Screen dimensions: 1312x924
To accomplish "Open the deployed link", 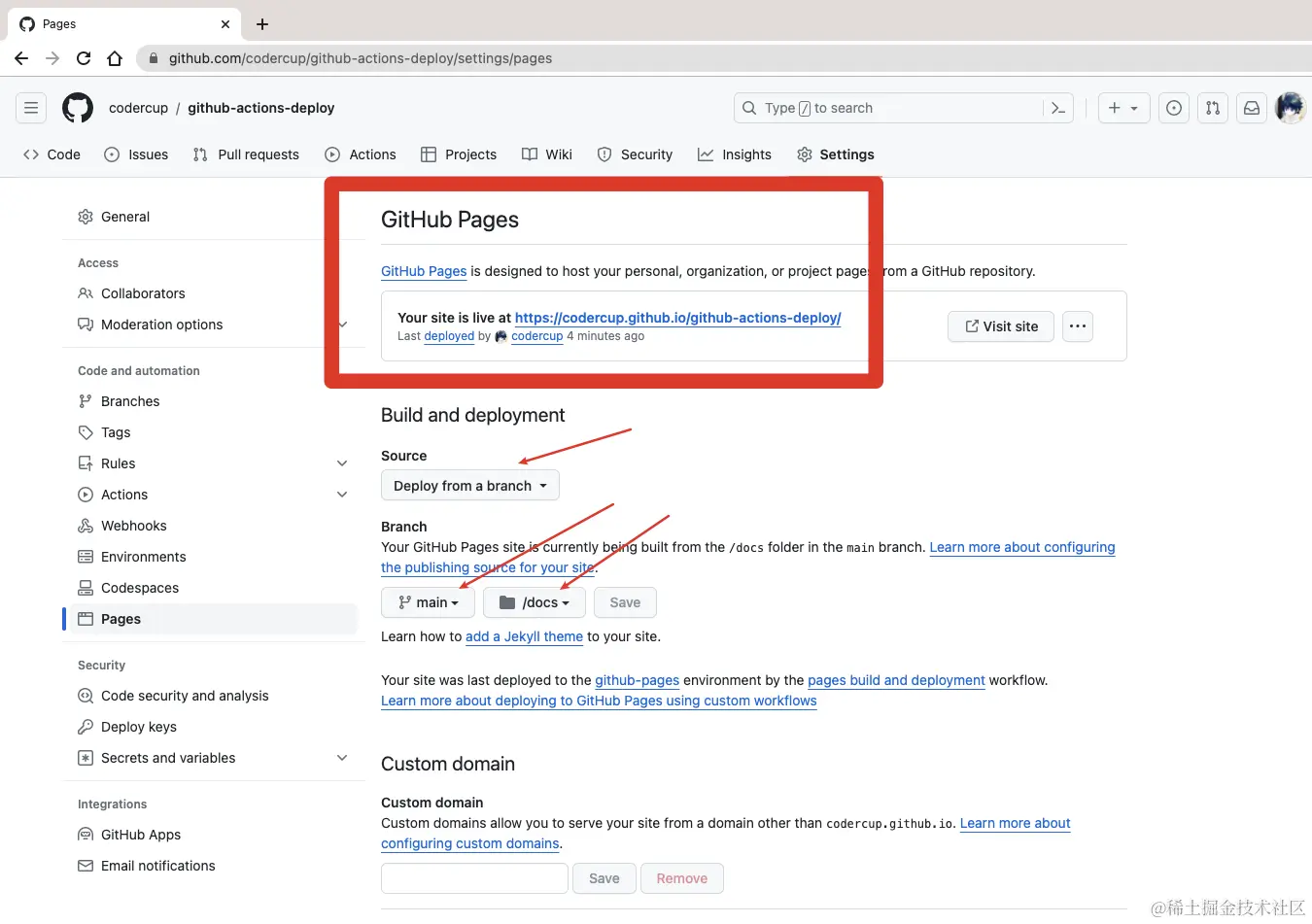I will 449,336.
